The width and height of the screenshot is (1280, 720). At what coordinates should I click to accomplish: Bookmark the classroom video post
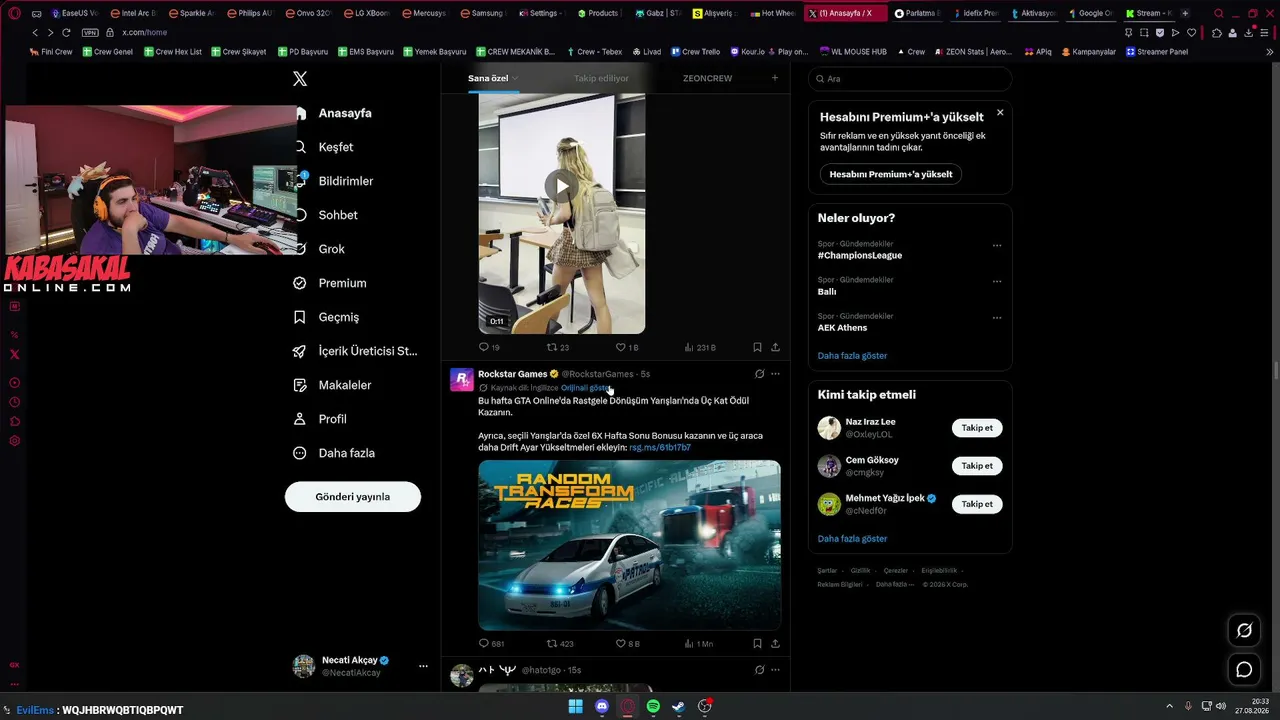point(757,347)
